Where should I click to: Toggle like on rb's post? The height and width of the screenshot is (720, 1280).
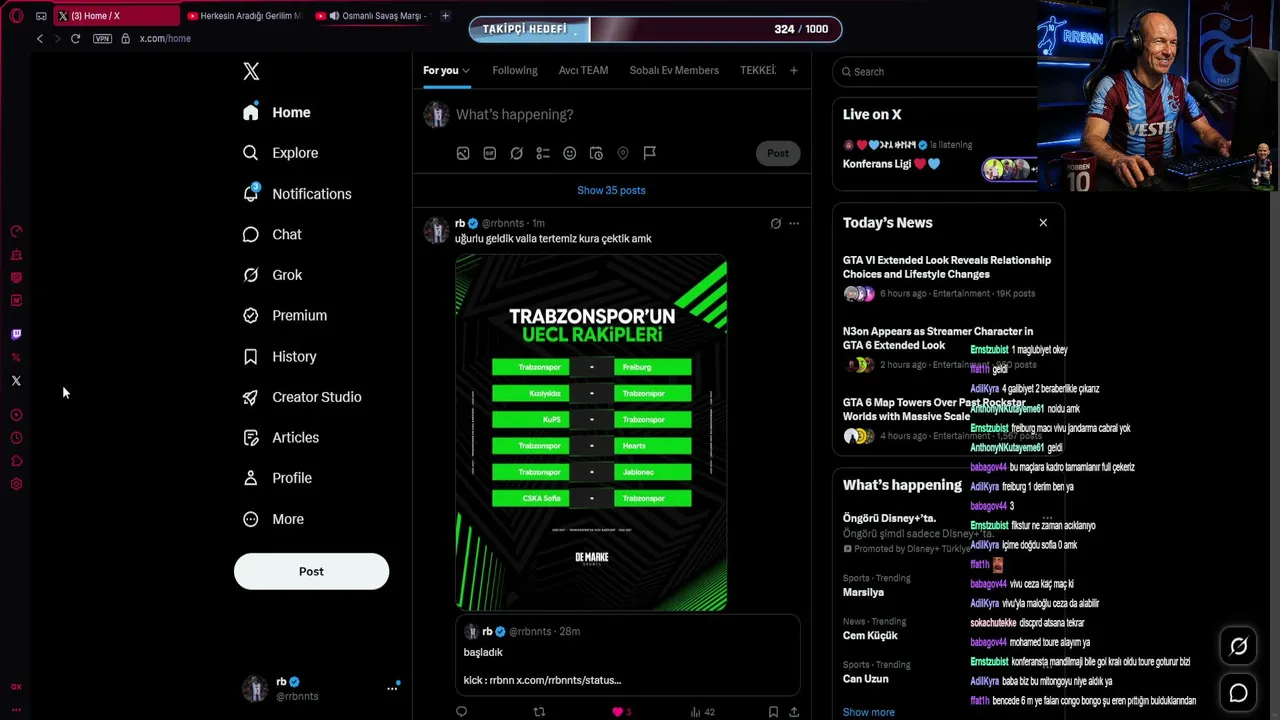pos(621,712)
